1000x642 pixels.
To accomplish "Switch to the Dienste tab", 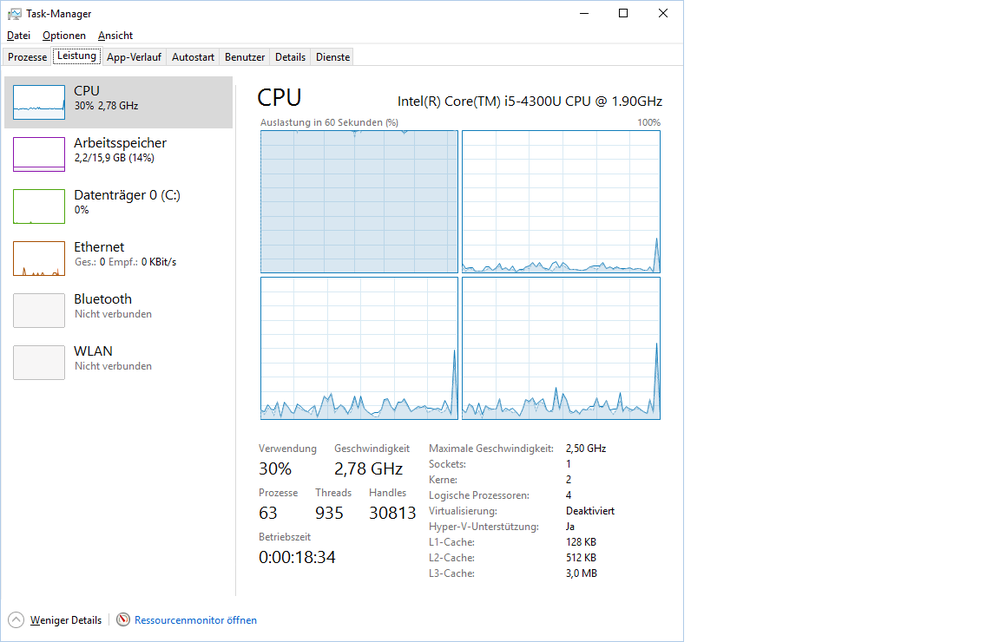I will click(x=333, y=57).
